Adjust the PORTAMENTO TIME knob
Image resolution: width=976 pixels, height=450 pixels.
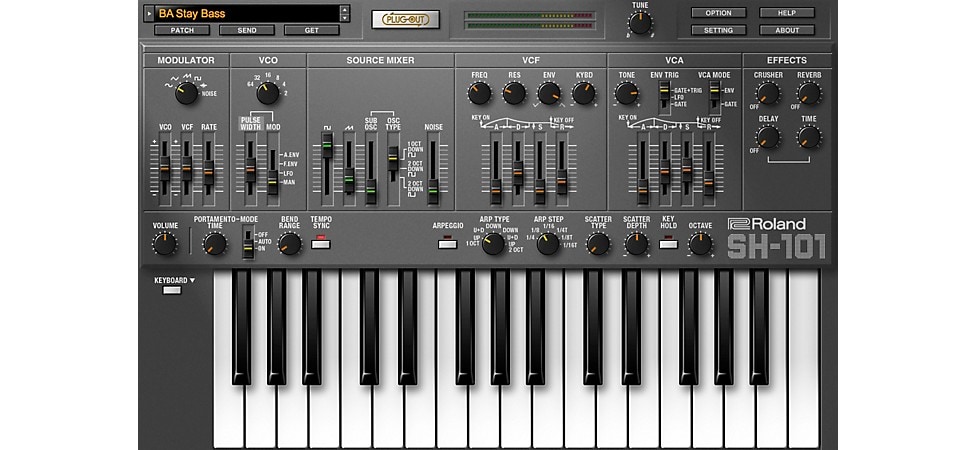pos(215,243)
